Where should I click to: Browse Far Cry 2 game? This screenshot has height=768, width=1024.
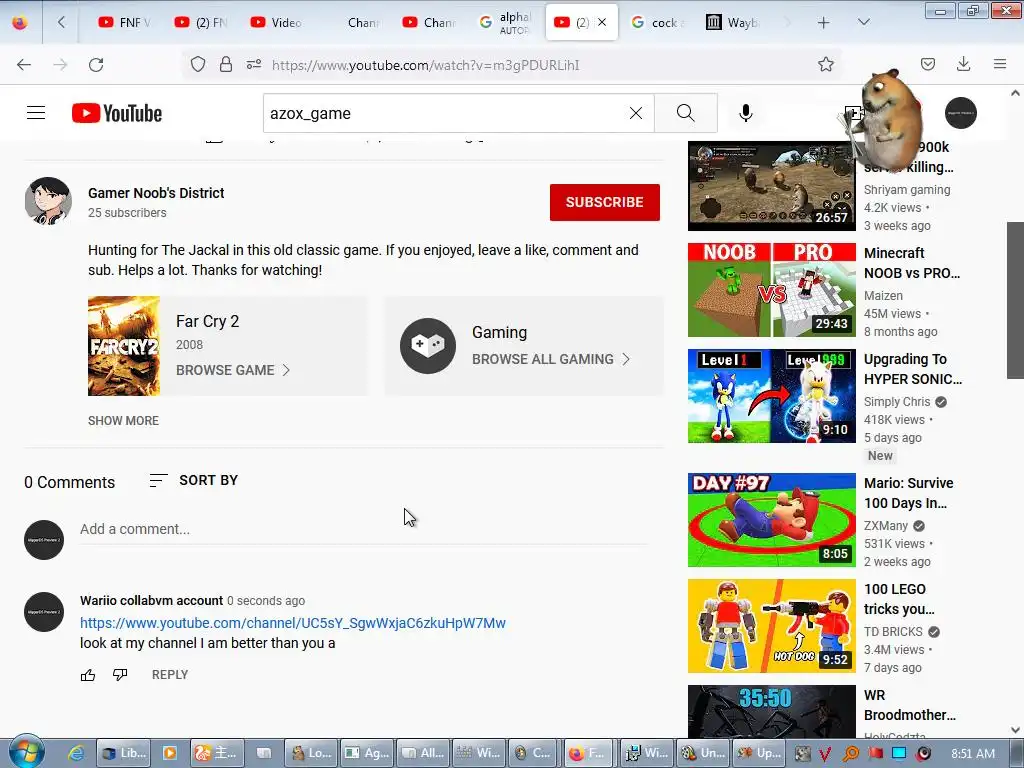pyautogui.click(x=232, y=370)
